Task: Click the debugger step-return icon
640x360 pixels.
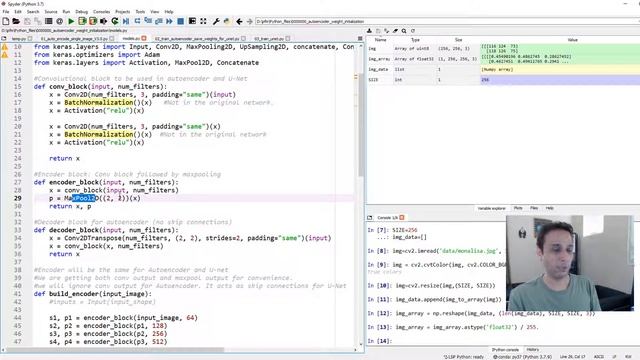Action: coord(158,21)
